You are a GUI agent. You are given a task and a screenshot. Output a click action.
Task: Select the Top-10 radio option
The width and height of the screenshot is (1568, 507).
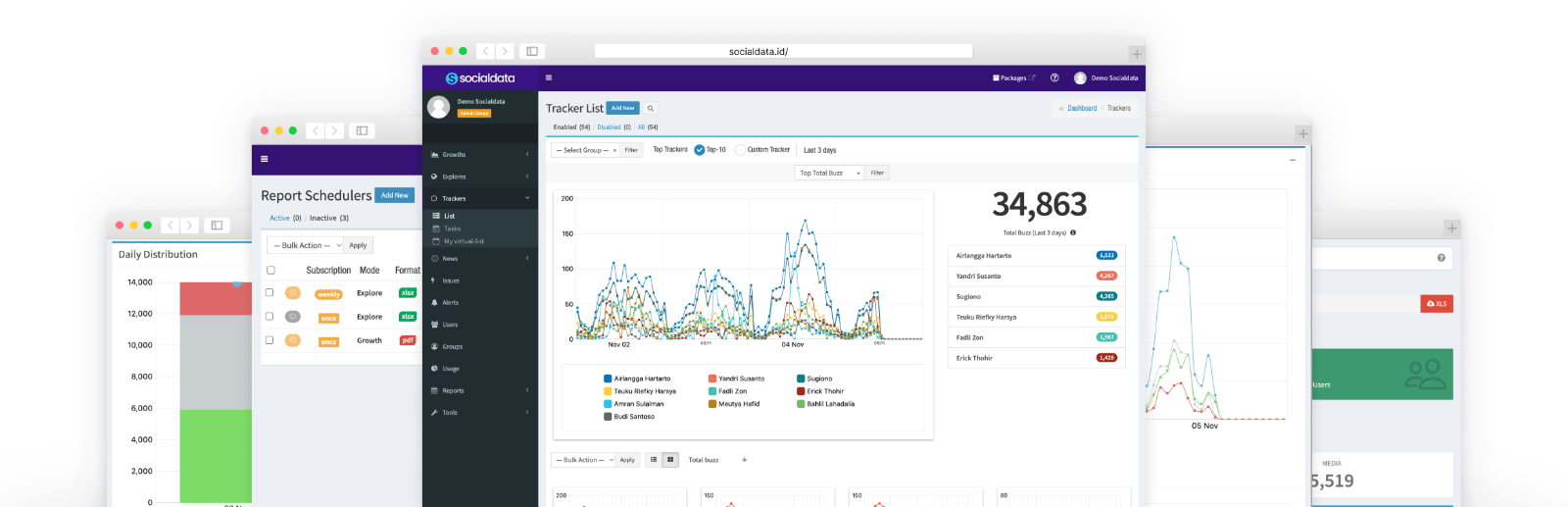700,150
